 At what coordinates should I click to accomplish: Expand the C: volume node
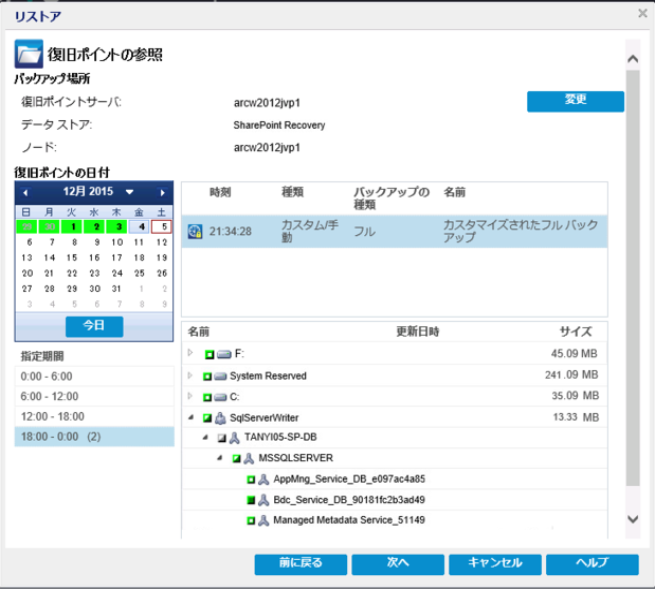[x=190, y=396]
